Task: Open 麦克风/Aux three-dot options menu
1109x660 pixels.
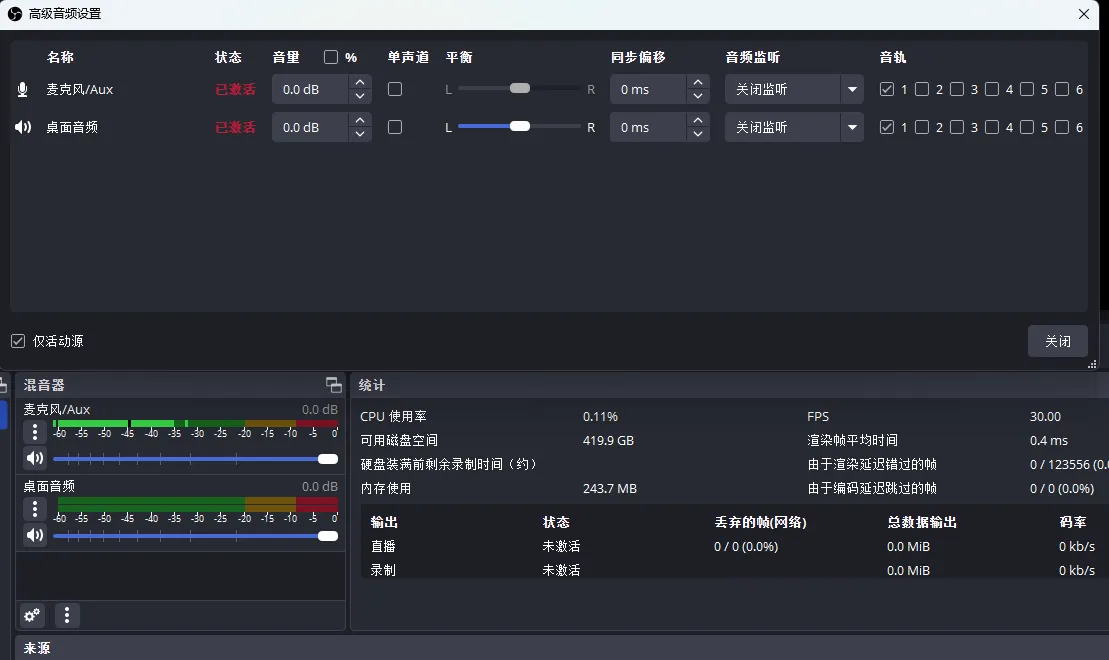Action: (x=35, y=432)
